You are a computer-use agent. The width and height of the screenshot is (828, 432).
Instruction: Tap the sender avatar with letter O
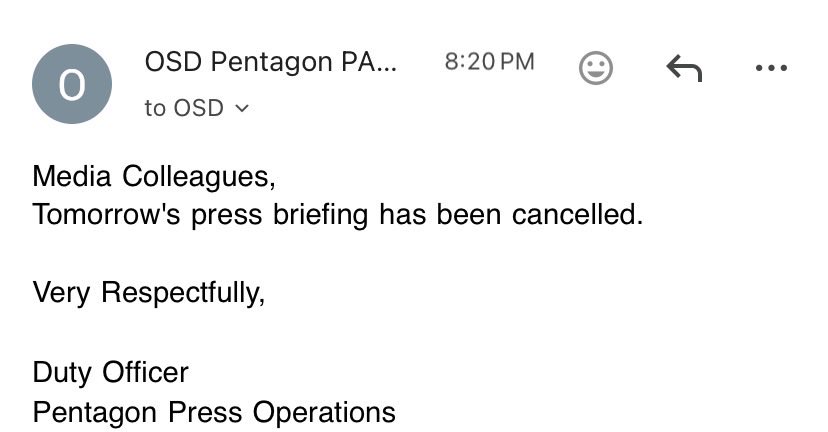coord(72,84)
